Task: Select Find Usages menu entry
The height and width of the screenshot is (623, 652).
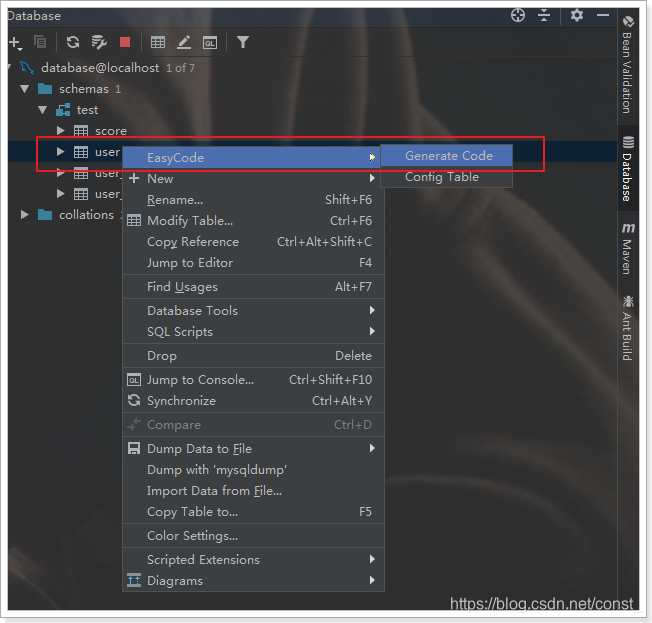Action: [253, 287]
